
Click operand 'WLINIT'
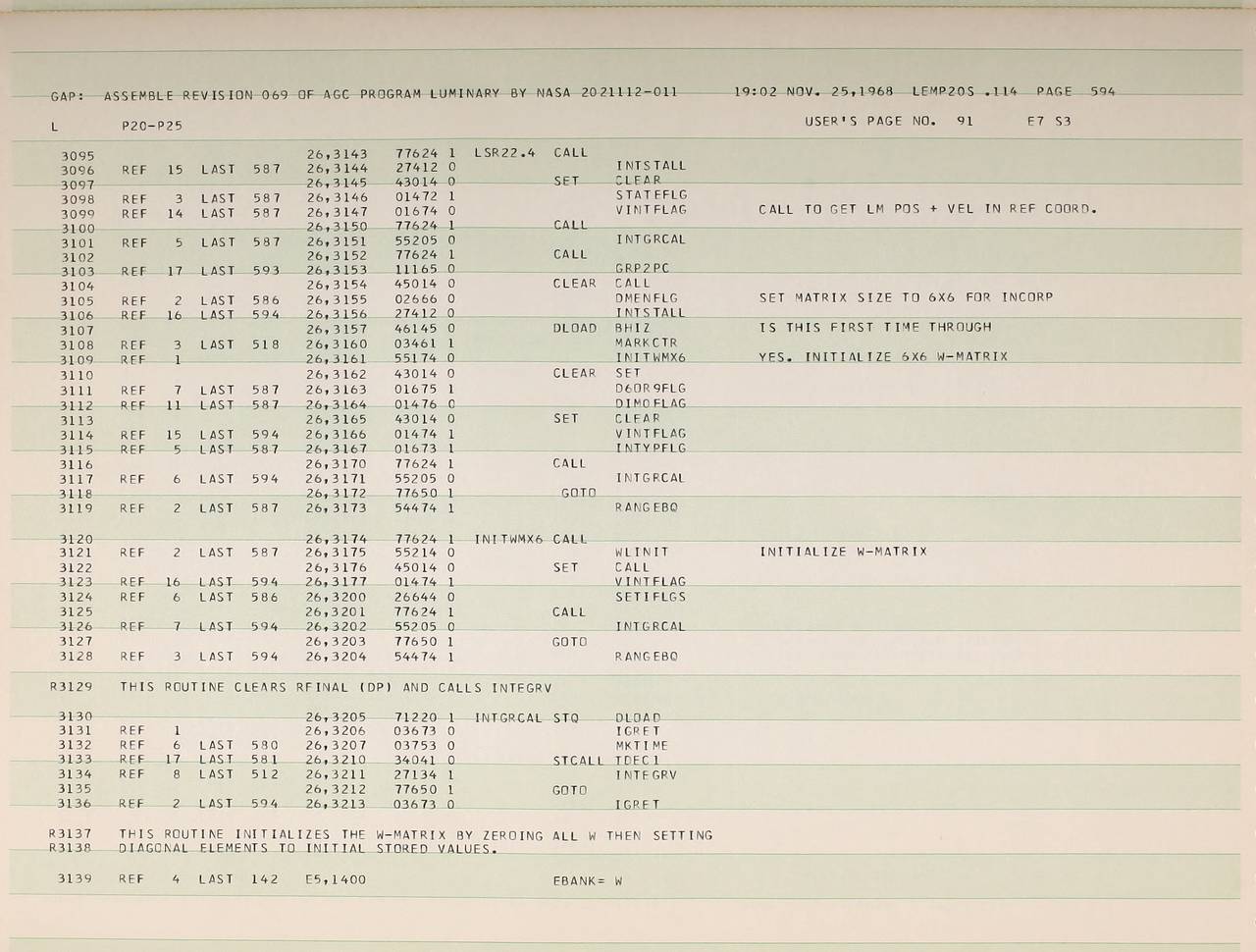(643, 554)
